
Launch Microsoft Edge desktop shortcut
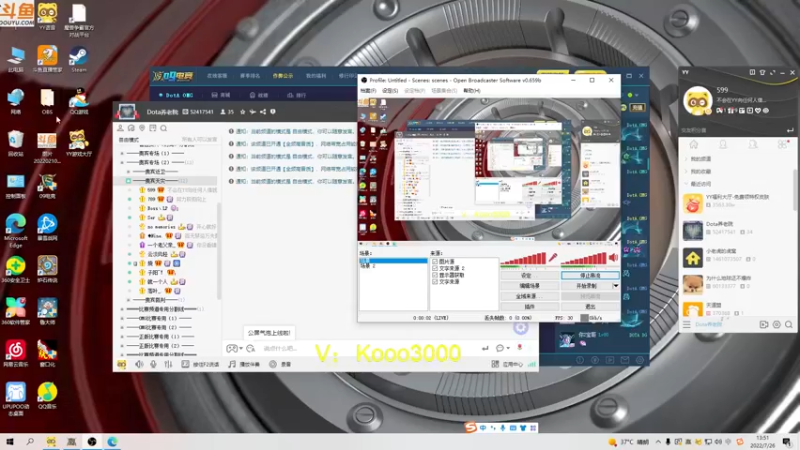coord(16,230)
